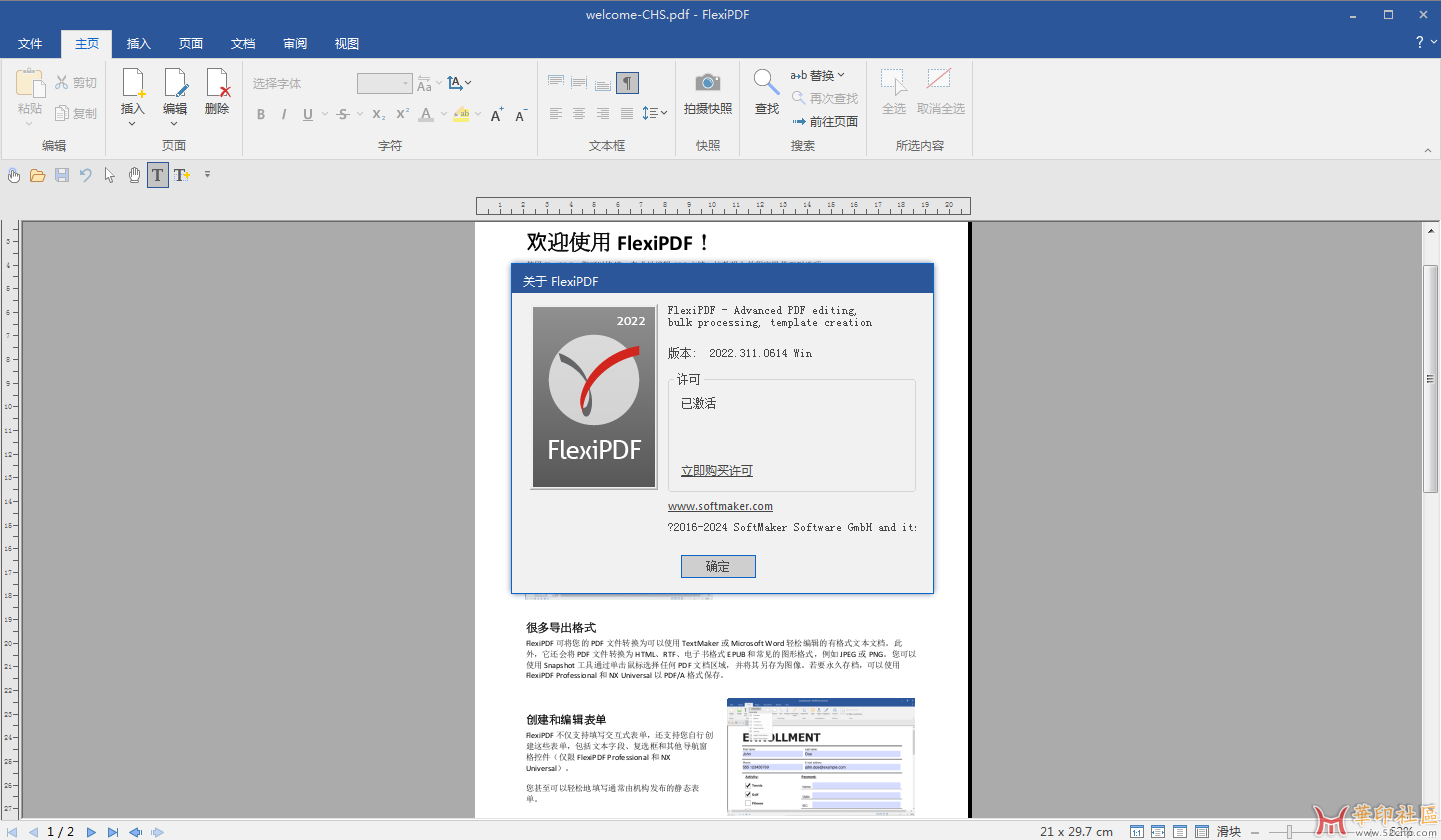
Task: Toggle strikethrough formatting
Action: point(343,115)
